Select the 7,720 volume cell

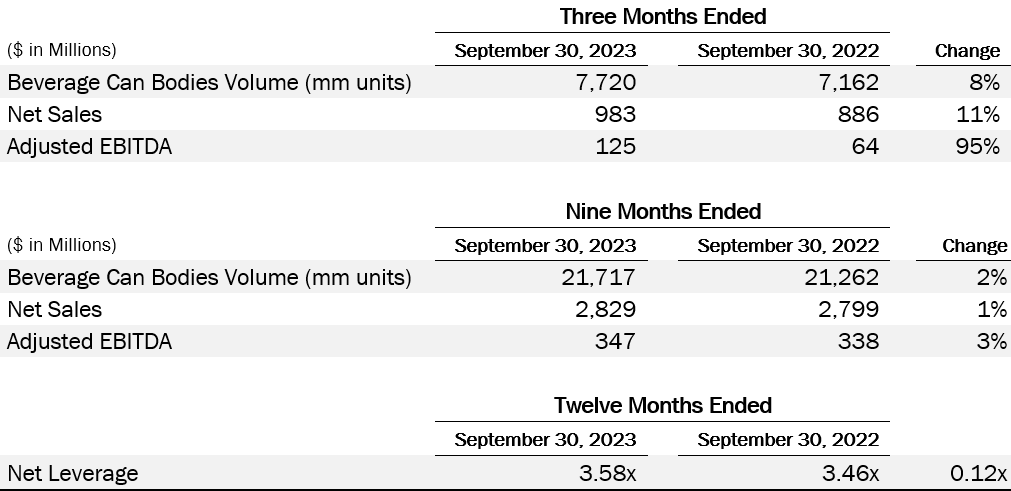(601, 82)
